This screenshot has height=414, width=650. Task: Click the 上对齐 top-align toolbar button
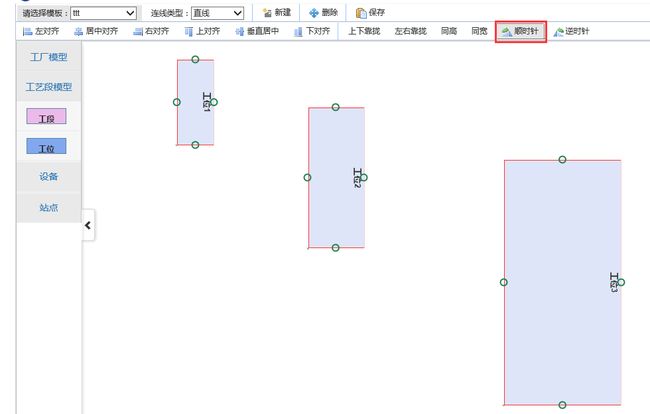click(x=202, y=31)
